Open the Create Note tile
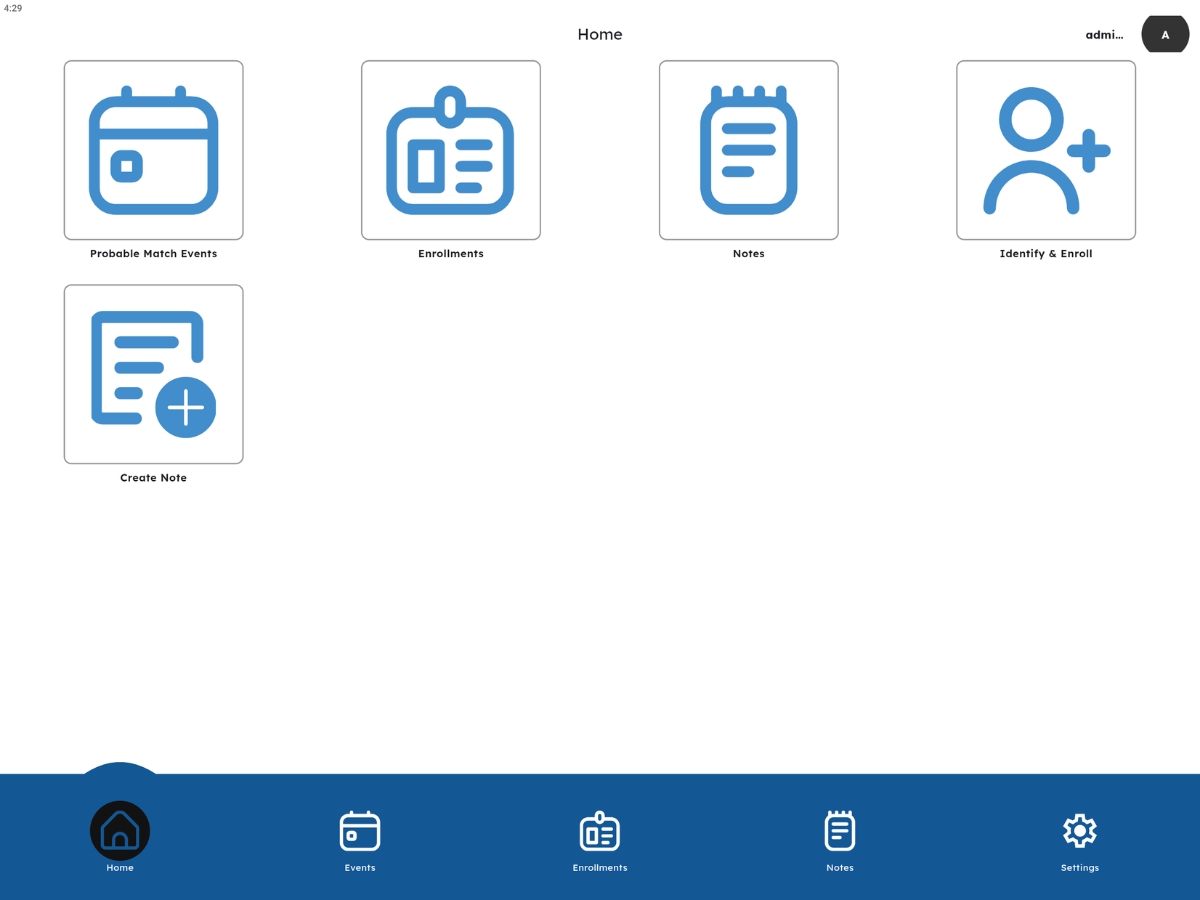This screenshot has width=1200, height=900. tap(153, 374)
